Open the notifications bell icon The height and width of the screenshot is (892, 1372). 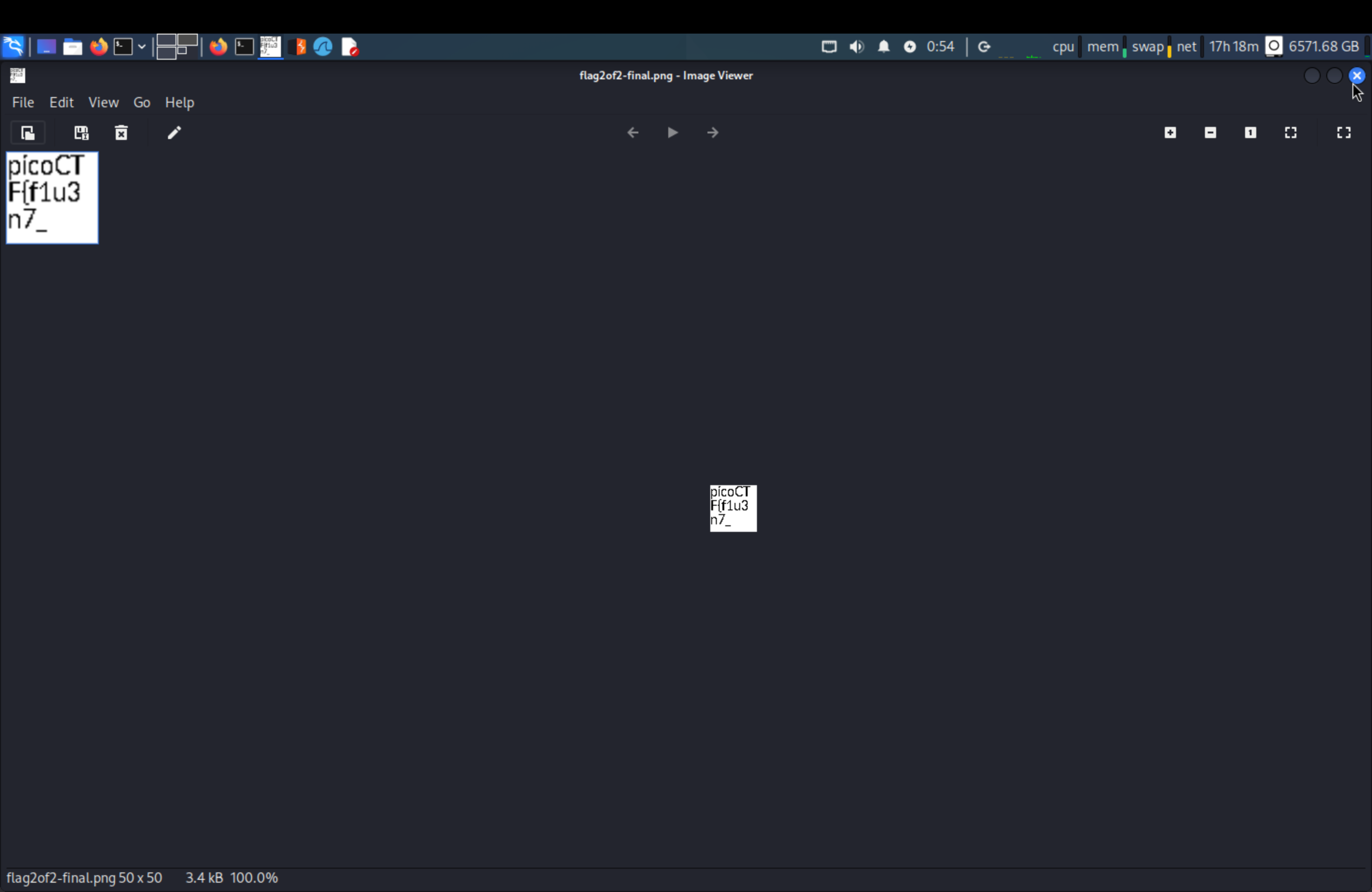click(x=883, y=47)
